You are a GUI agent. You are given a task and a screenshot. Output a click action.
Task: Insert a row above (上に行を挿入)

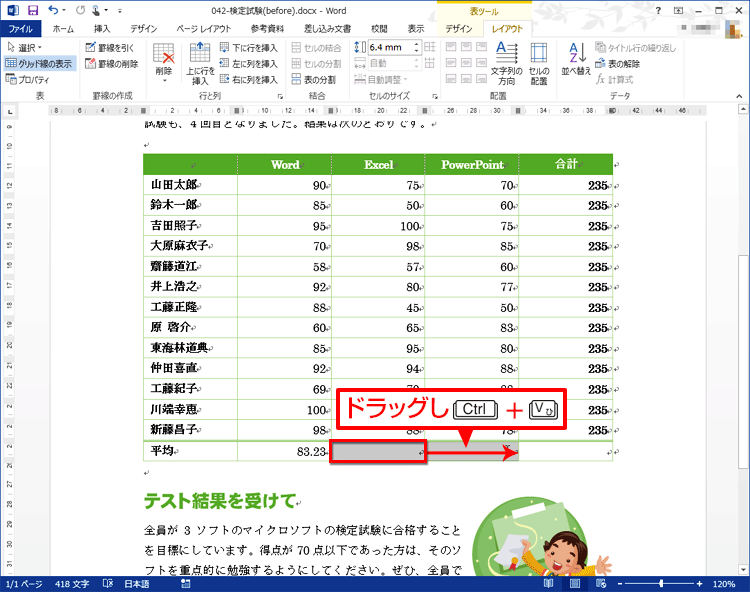[x=200, y=63]
